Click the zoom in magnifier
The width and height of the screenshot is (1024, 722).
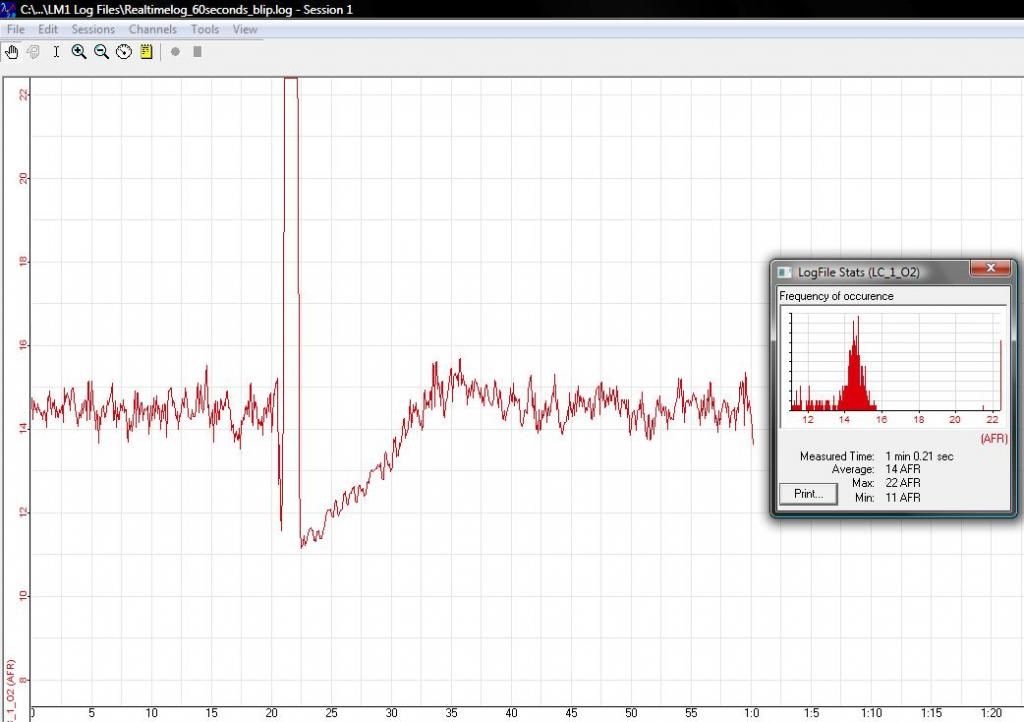[79, 51]
